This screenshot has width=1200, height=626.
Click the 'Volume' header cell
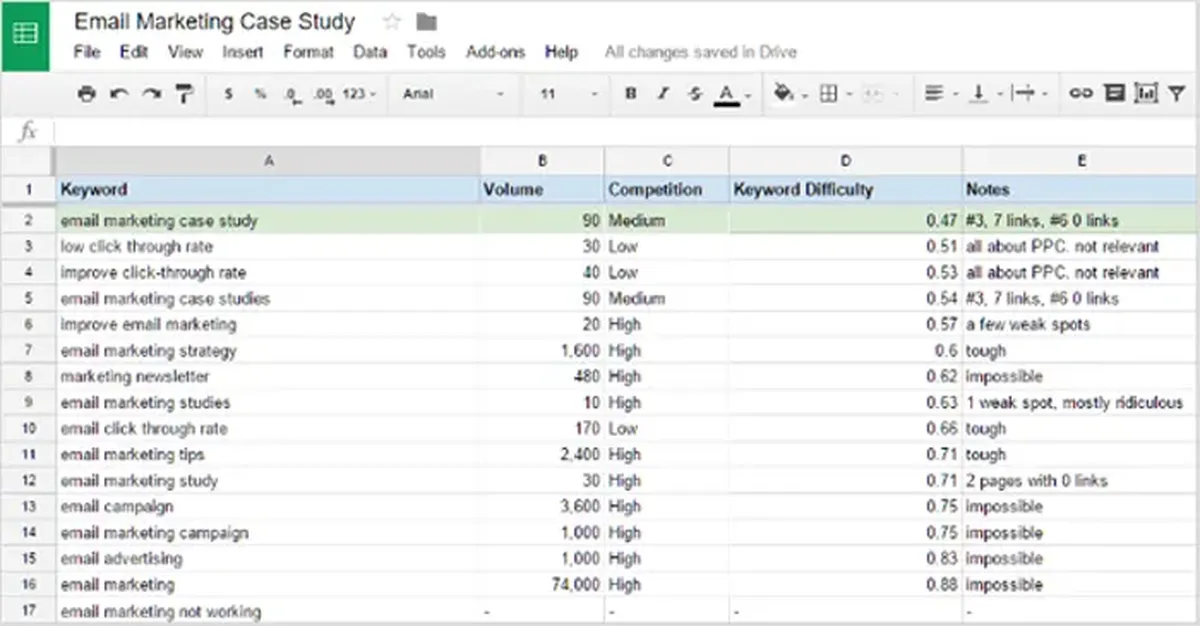(542, 189)
